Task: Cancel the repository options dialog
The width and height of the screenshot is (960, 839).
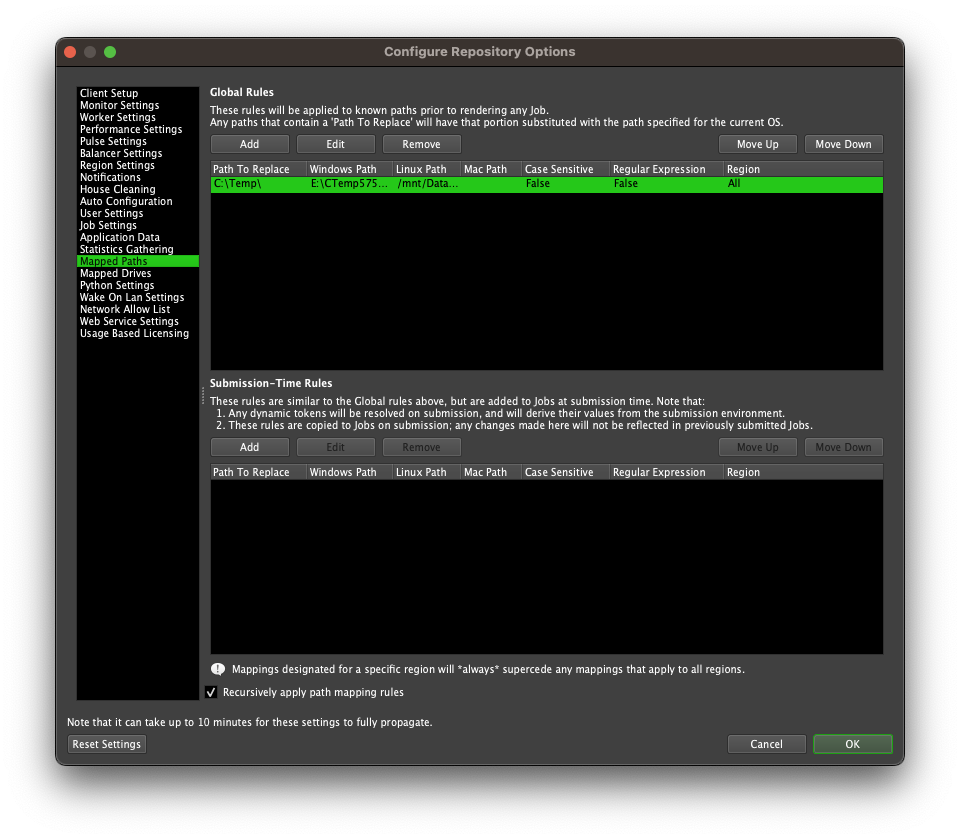Action: pos(766,743)
